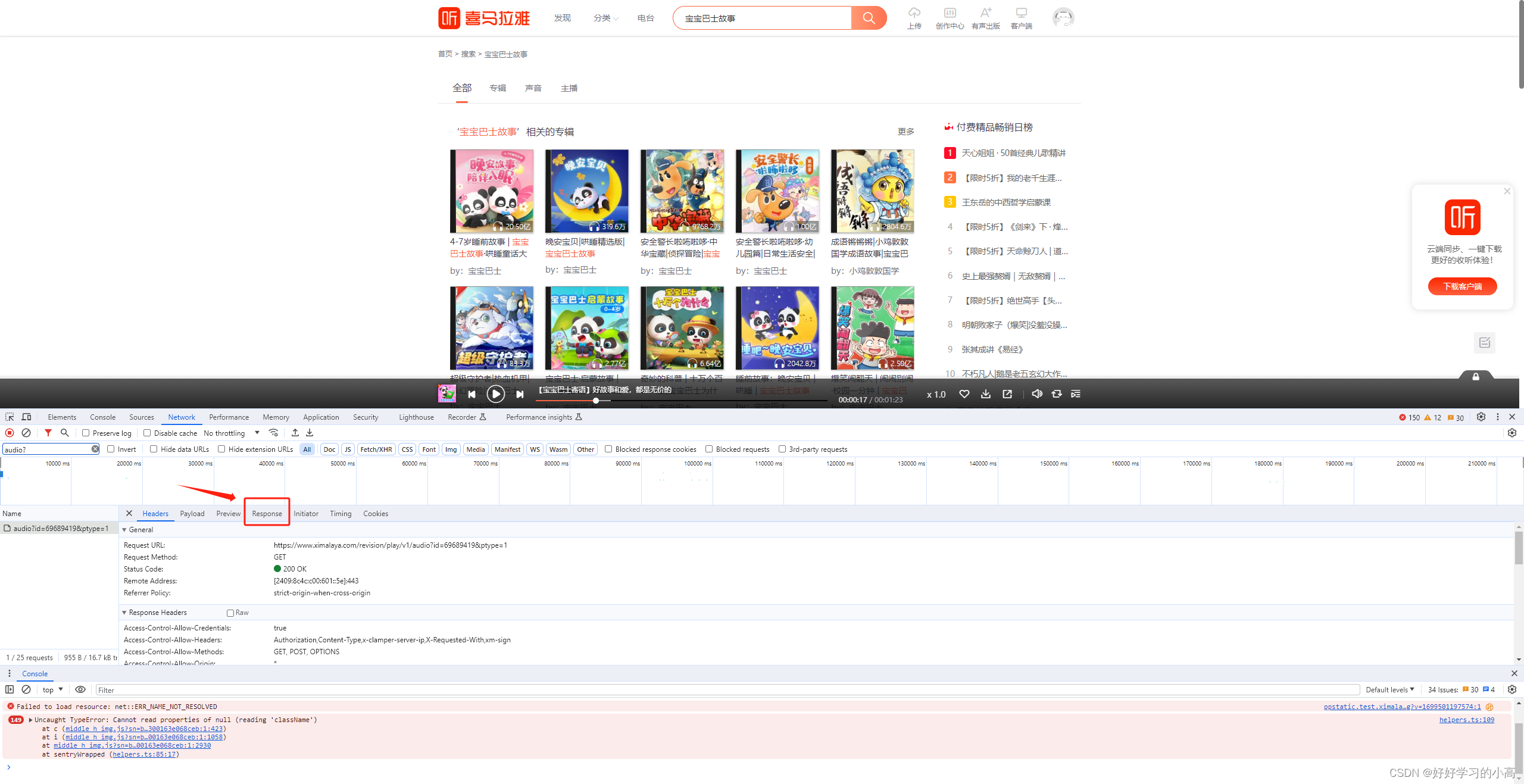
Task: Check Blocked requests checkbox
Action: point(709,449)
